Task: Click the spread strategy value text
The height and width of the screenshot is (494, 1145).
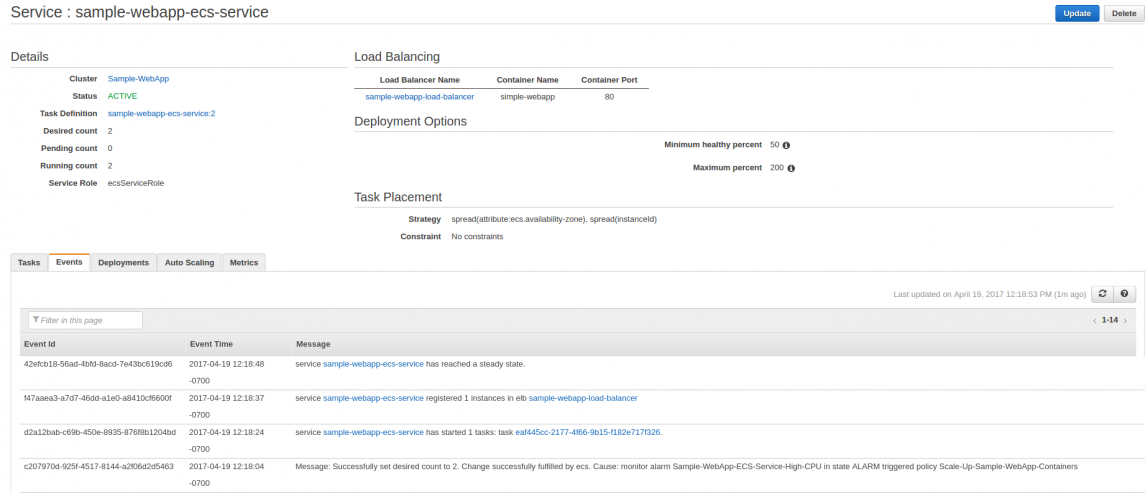Action: [554, 219]
